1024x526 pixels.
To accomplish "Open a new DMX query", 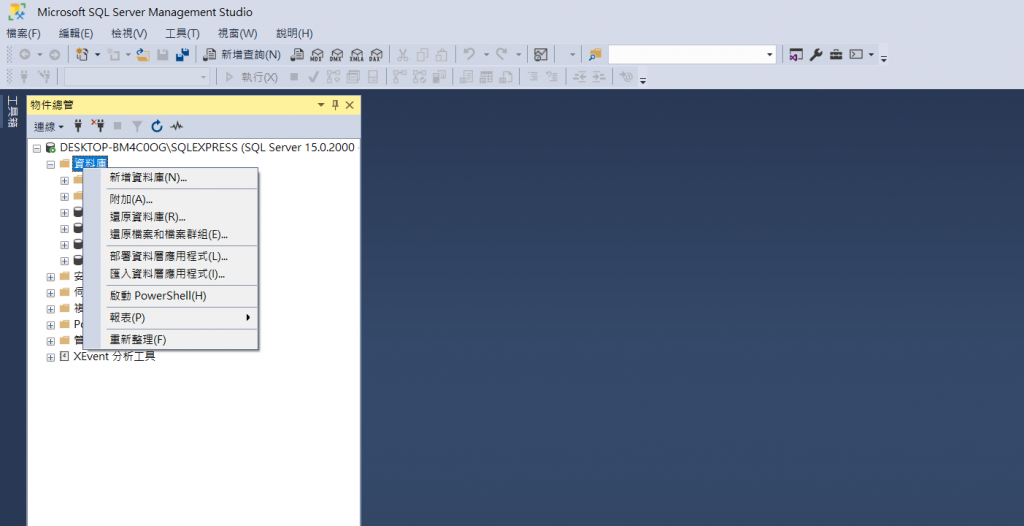I will point(336,55).
